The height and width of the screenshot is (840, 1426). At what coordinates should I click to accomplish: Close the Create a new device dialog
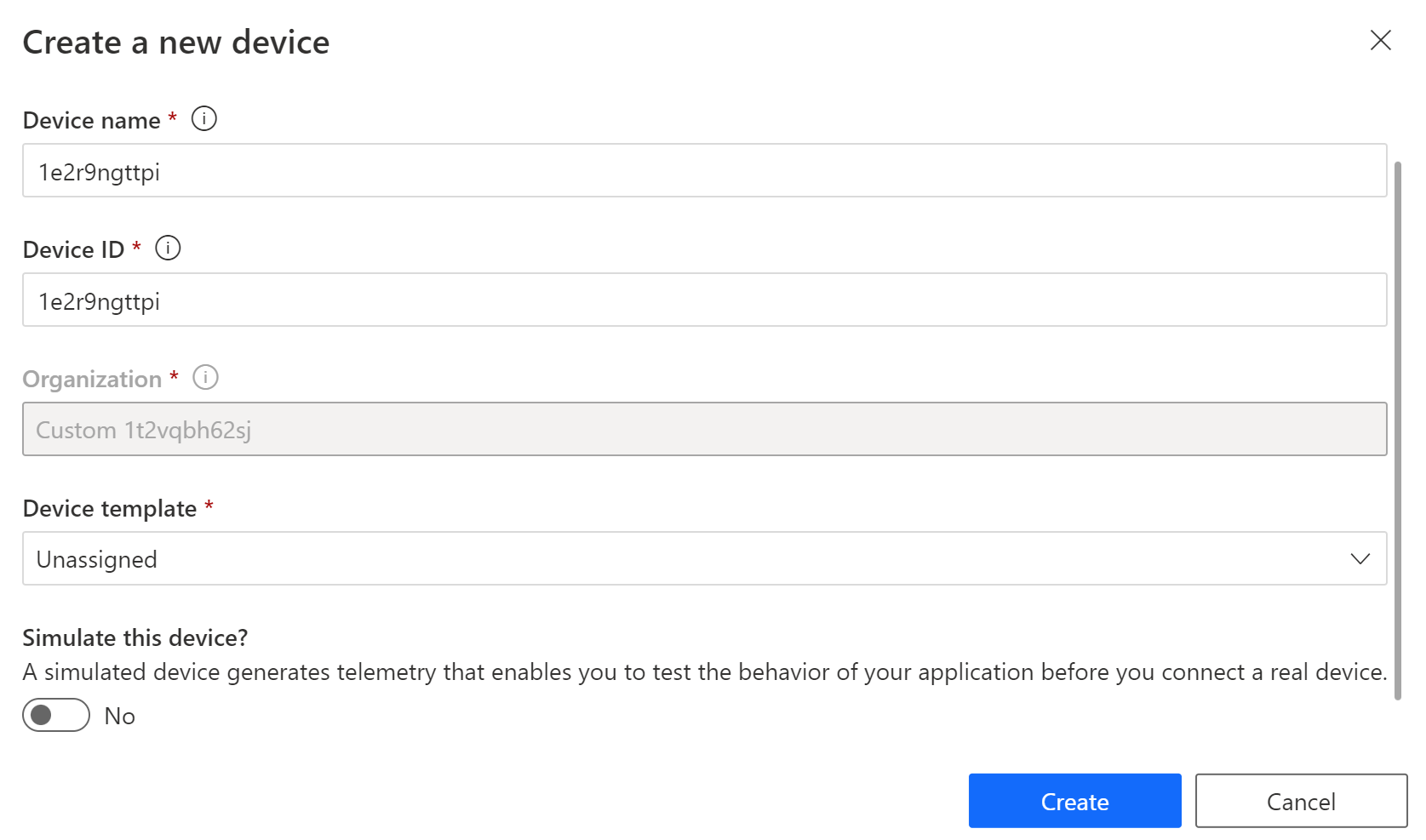point(1380,40)
